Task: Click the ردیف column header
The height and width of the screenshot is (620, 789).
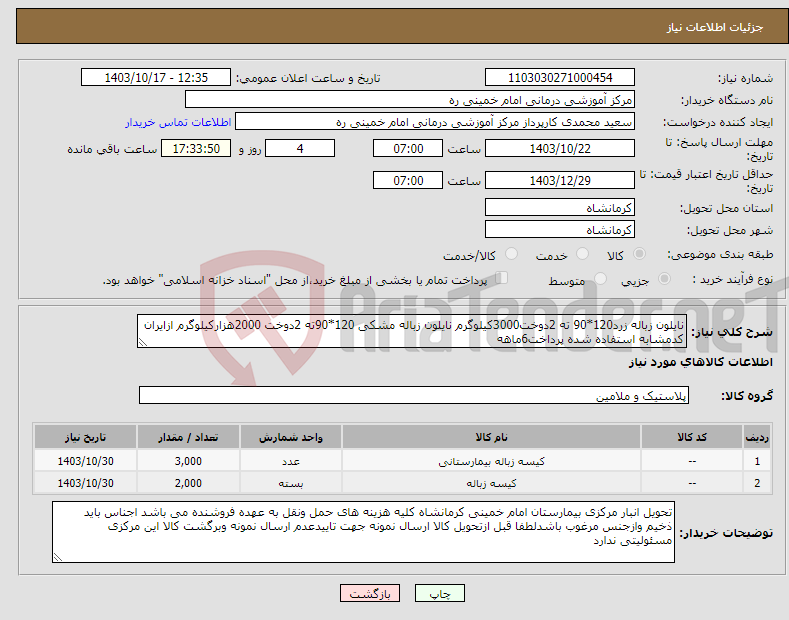Action: [x=757, y=437]
